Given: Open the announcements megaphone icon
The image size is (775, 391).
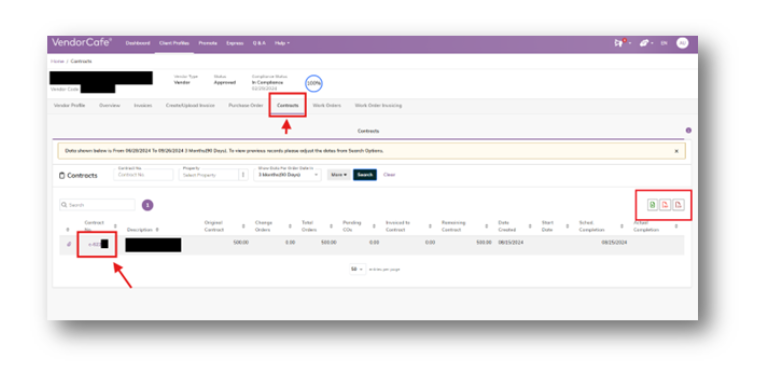Looking at the screenshot, I should (619, 43).
